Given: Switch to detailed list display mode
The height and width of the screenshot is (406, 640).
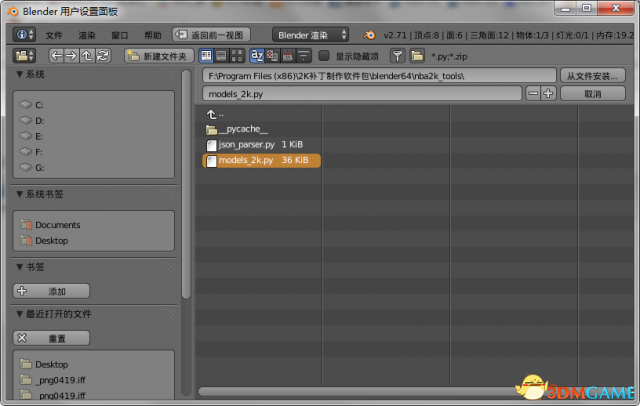Looking at the screenshot, I should point(221,56).
